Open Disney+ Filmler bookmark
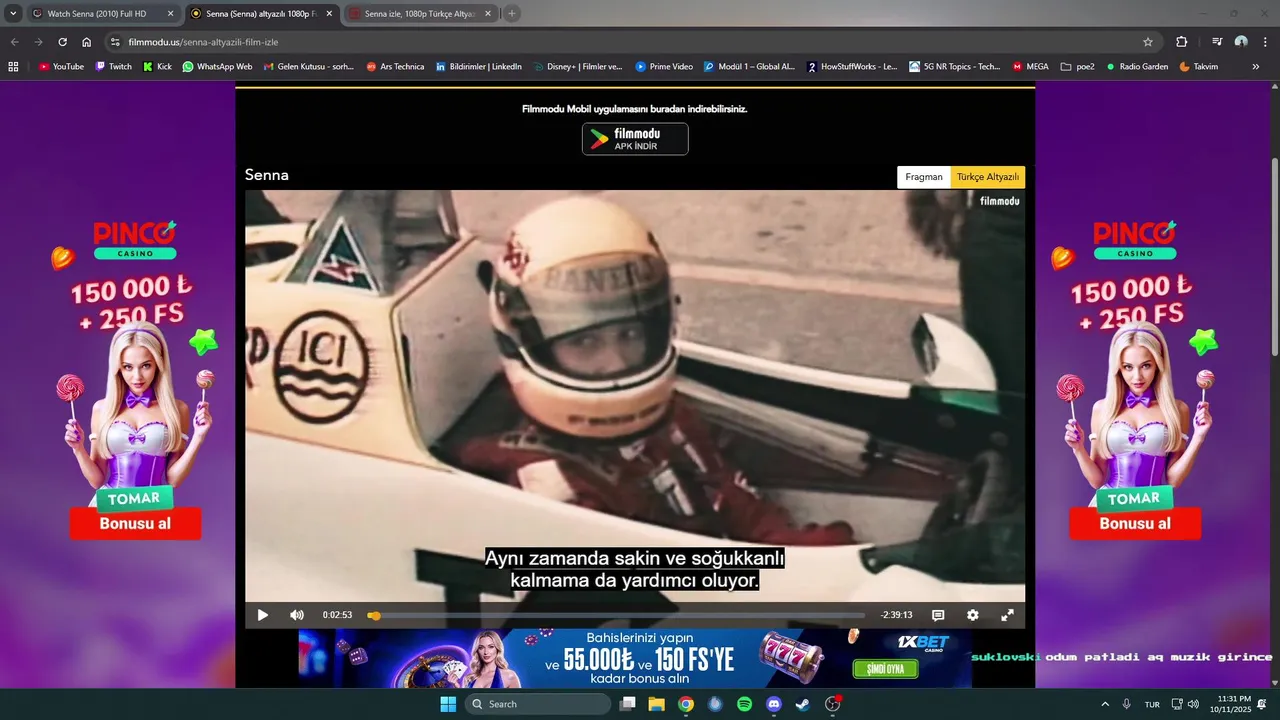 [577, 67]
